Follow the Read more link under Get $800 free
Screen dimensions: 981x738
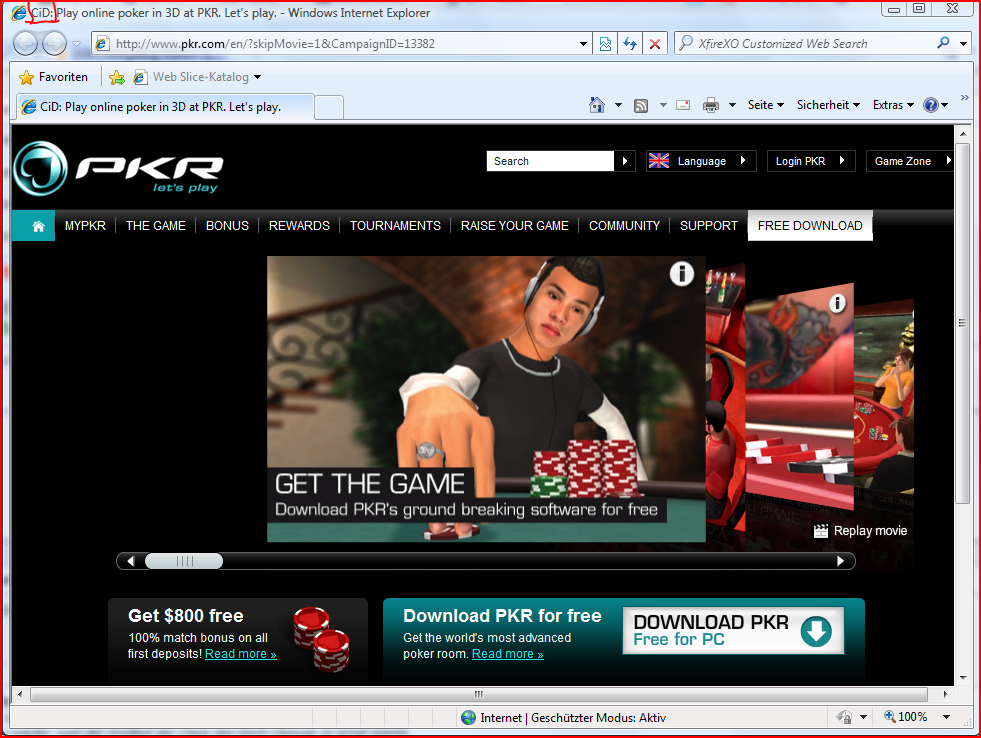tap(240, 654)
